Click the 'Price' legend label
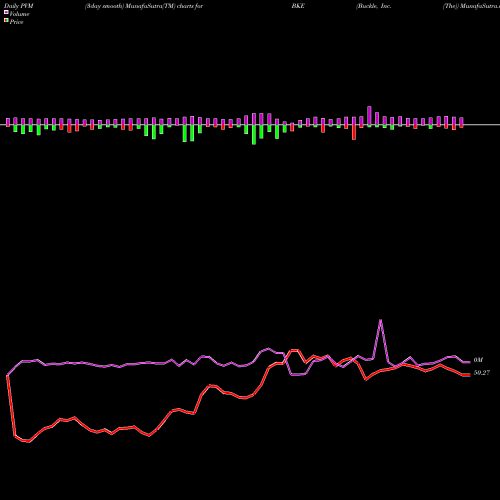500x500 pixels. [x=16, y=22]
